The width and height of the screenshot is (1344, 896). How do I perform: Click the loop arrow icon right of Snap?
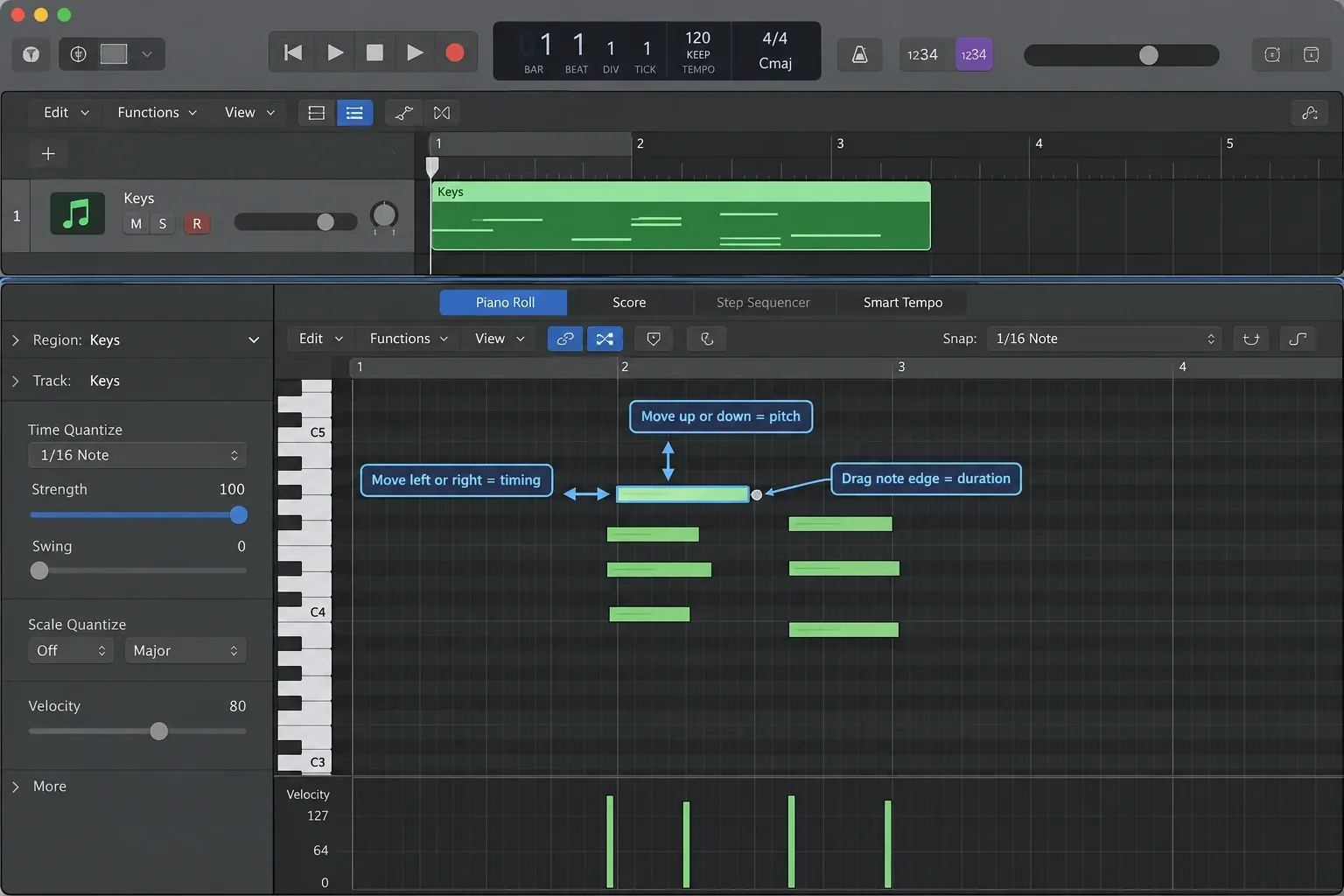(x=1251, y=339)
